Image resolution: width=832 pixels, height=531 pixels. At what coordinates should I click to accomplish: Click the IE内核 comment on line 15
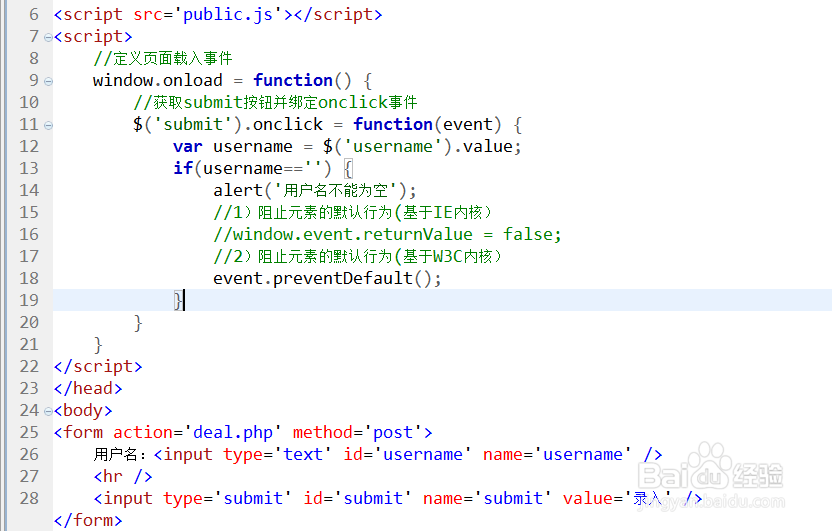tap(353, 213)
